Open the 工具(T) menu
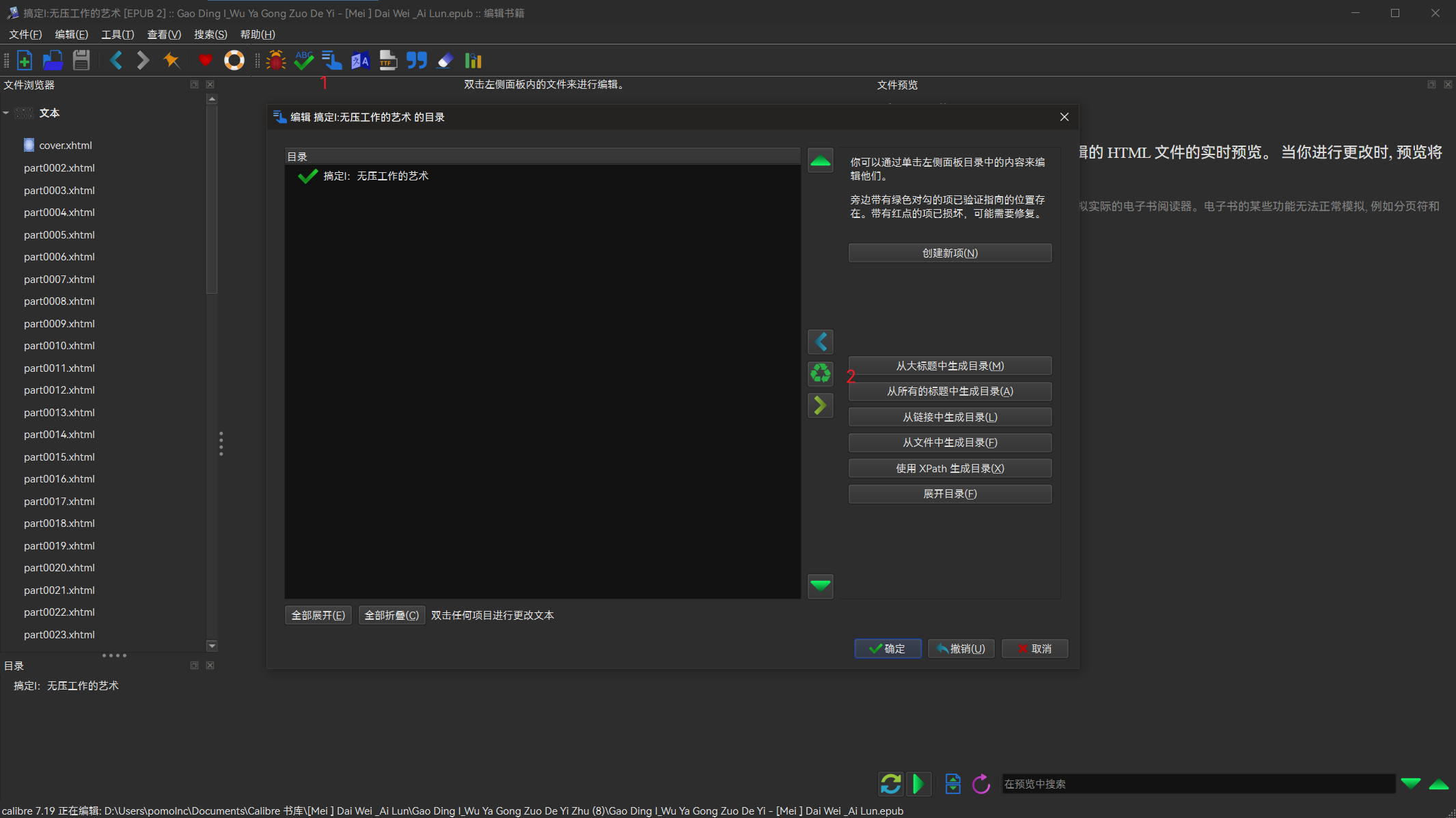1456x818 pixels. click(117, 34)
